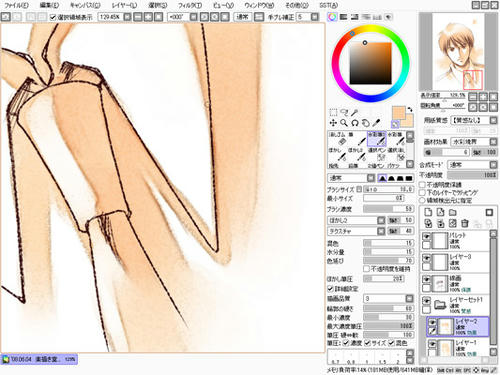Enable 不透明度保護 preserve opacity checkbox
The width and height of the screenshot is (500, 375).
click(422, 185)
